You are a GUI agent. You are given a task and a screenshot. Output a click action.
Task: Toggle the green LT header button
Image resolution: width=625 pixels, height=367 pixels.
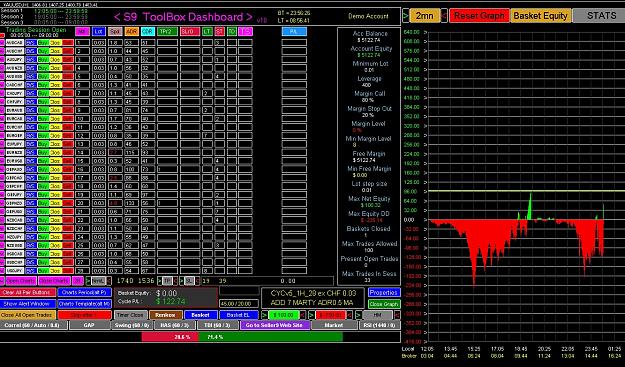(x=207, y=31)
